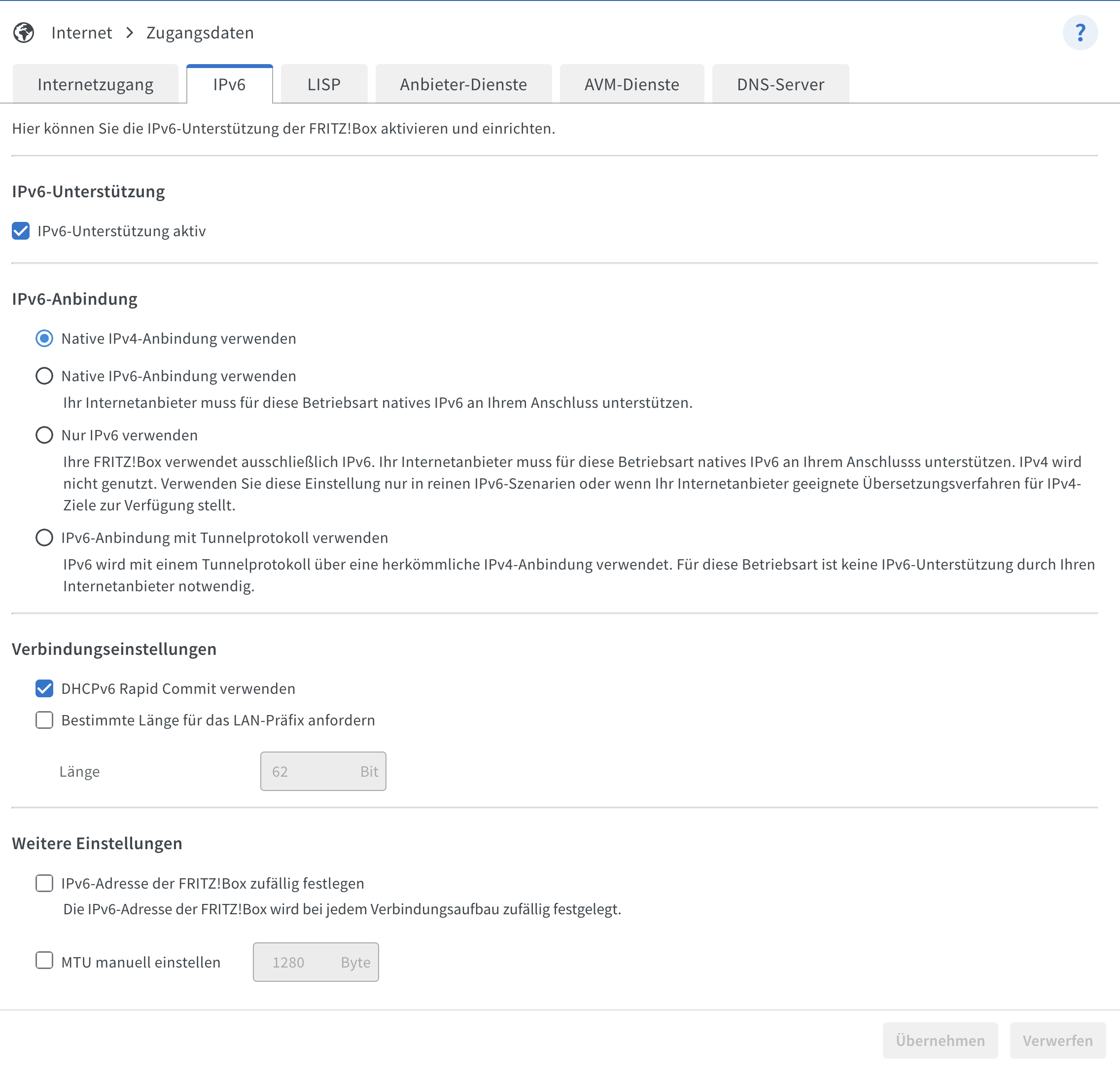Viewport: 1120px width, 1077px height.
Task: Open the LISP tab
Action: click(x=323, y=85)
